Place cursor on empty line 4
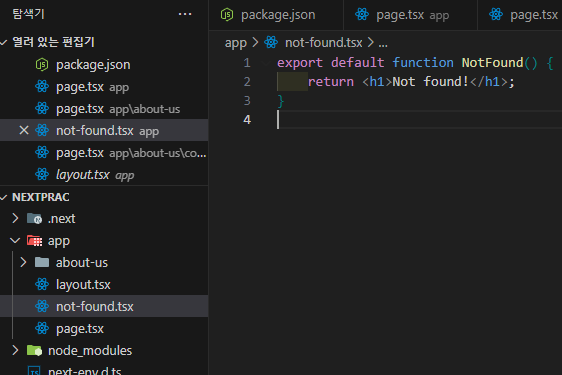The image size is (562, 375). (x=420, y=120)
